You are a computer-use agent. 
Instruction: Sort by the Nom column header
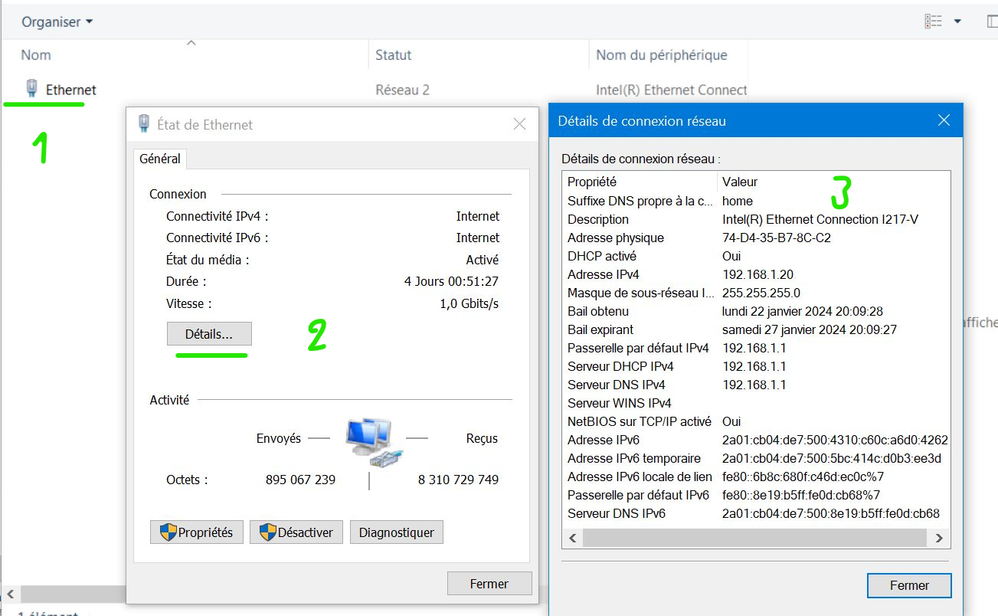tap(36, 55)
